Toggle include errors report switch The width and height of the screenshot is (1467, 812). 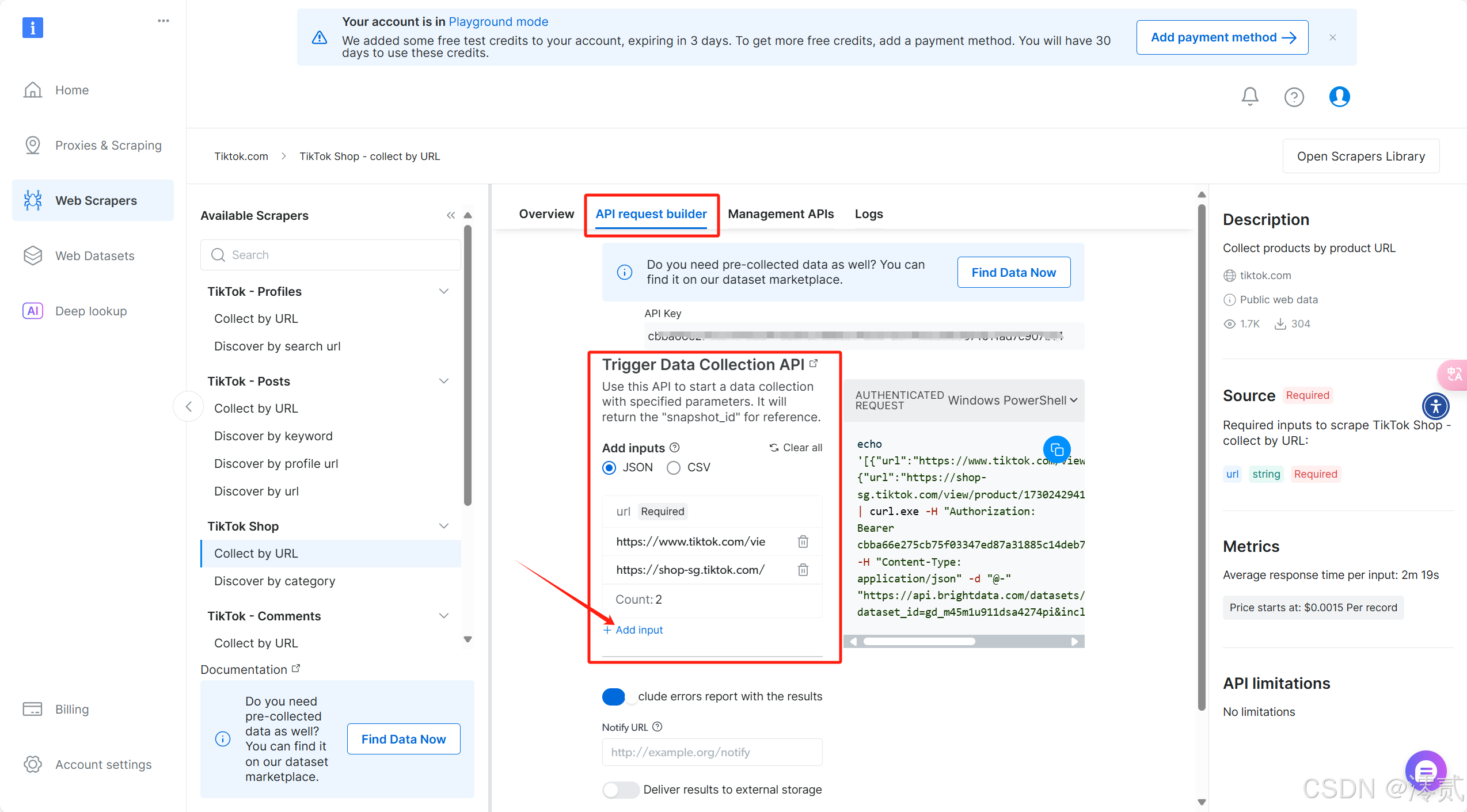coord(614,696)
